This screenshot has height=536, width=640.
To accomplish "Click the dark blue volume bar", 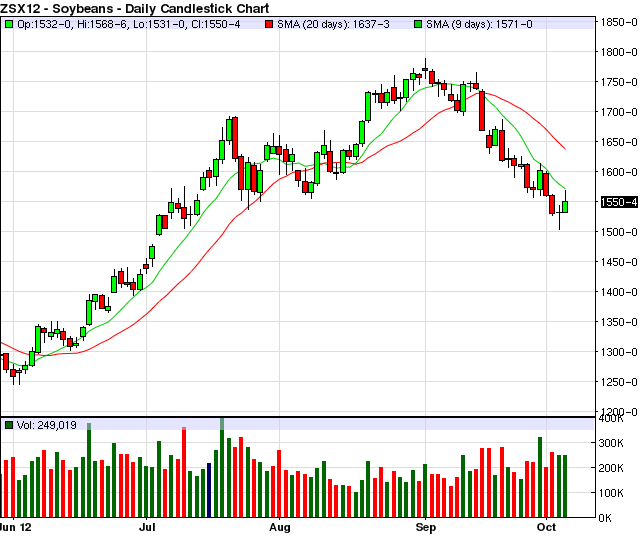I will click(209, 490).
